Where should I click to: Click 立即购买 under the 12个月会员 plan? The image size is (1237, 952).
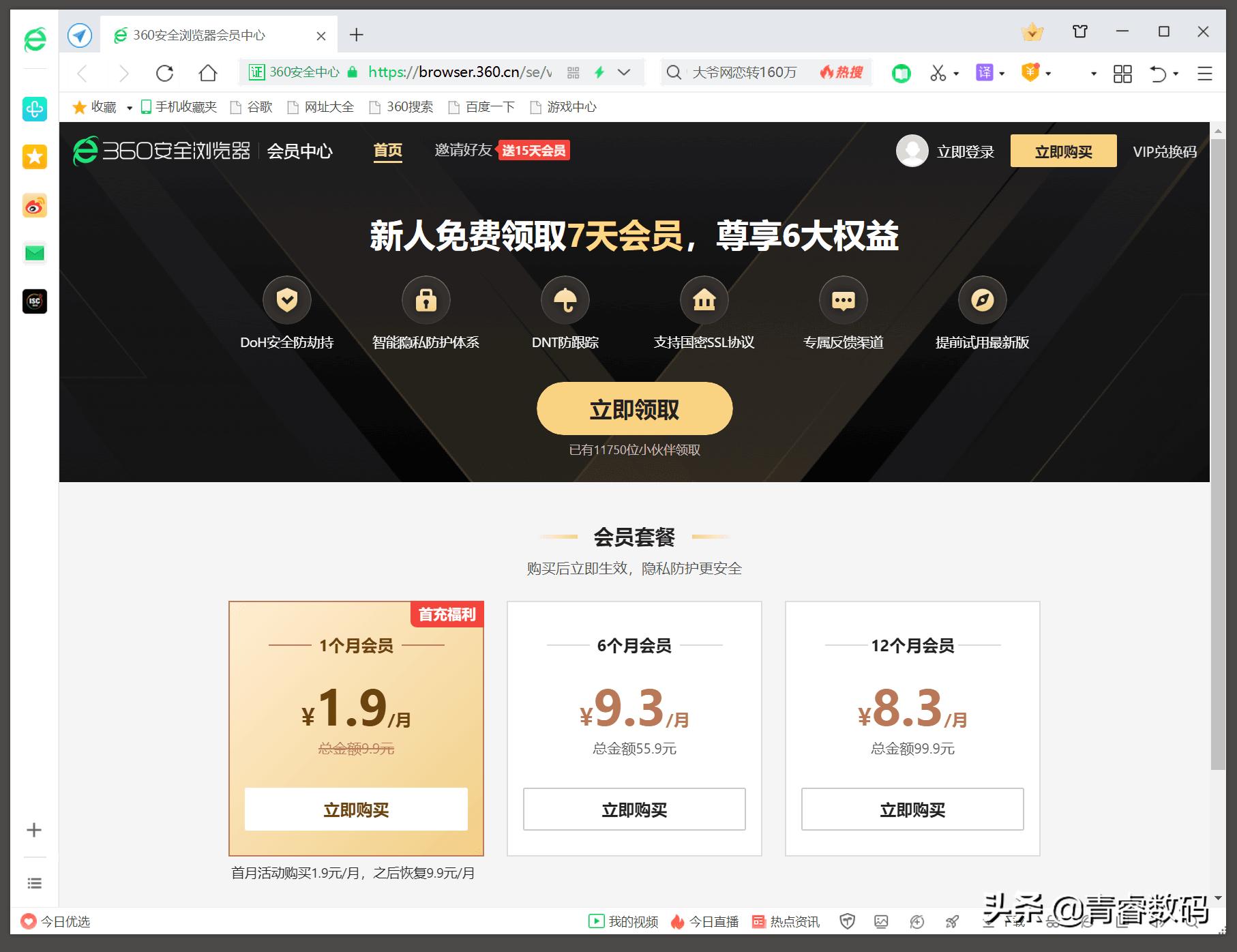tap(912, 809)
